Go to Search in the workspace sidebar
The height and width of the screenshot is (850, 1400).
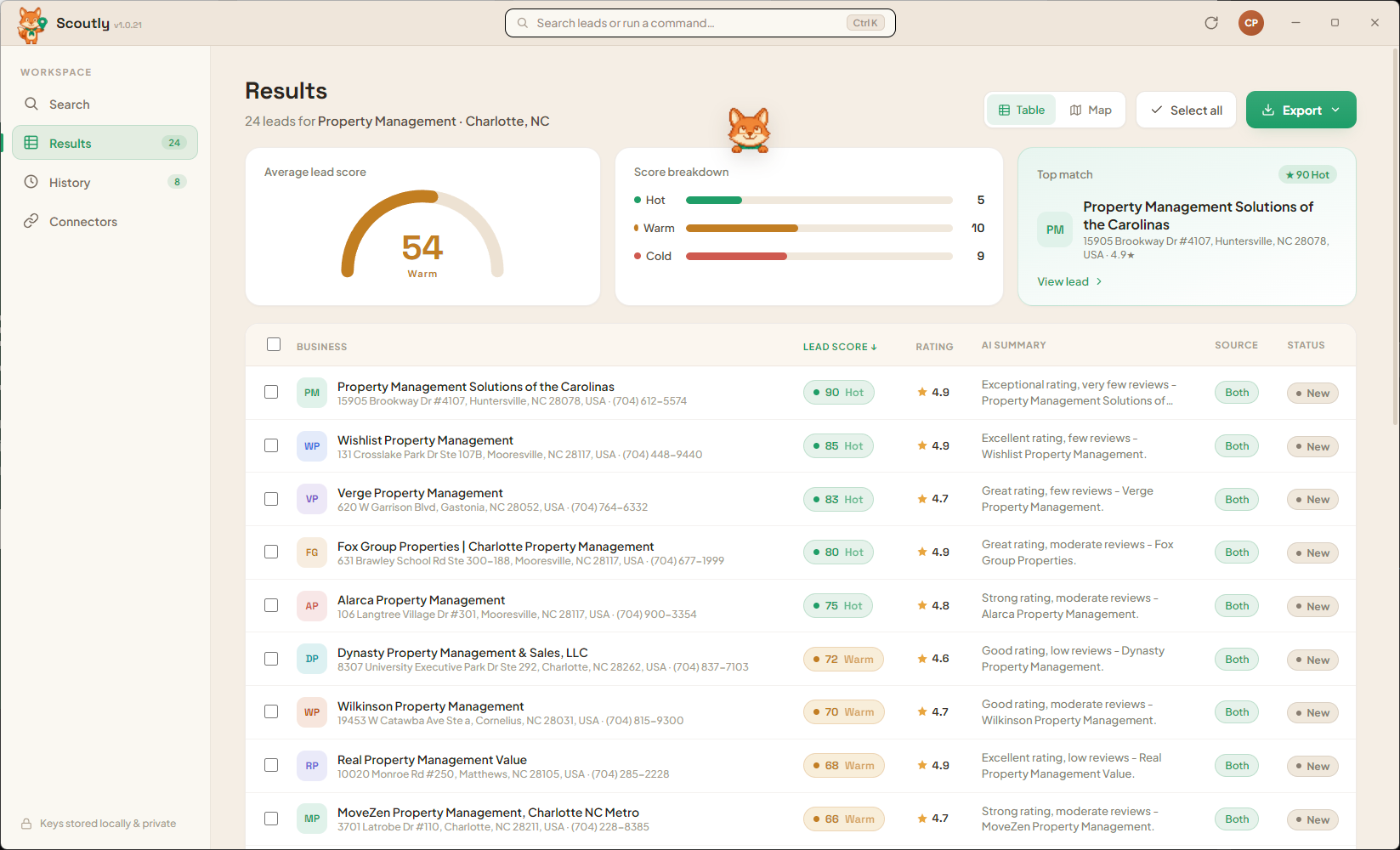click(x=105, y=104)
